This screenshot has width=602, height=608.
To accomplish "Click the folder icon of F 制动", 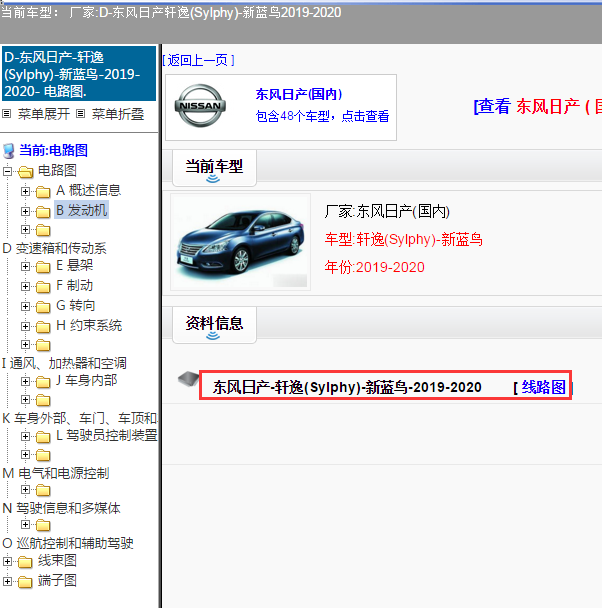I will [x=43, y=287].
